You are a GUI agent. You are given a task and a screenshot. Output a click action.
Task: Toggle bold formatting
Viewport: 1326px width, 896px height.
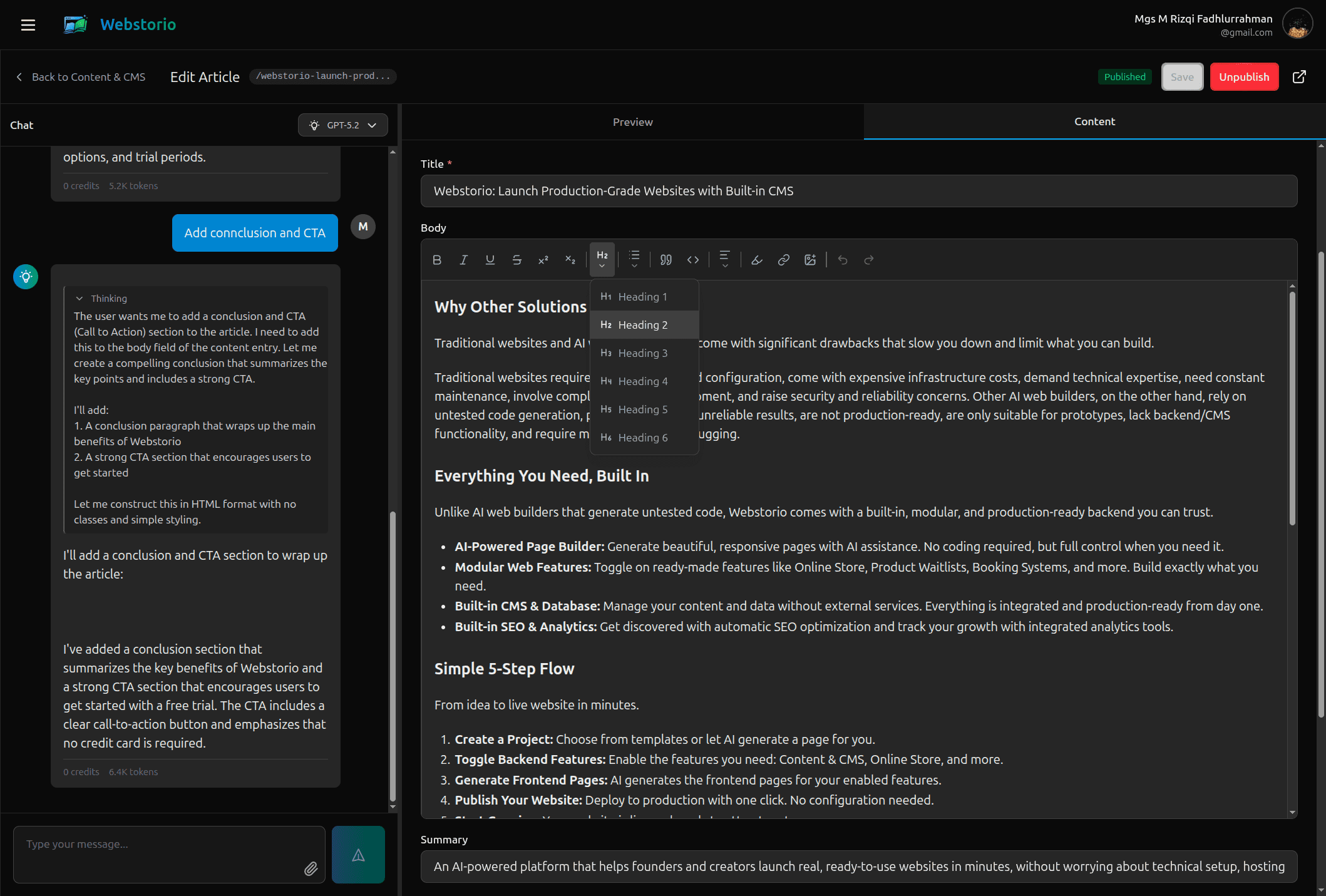pos(437,260)
